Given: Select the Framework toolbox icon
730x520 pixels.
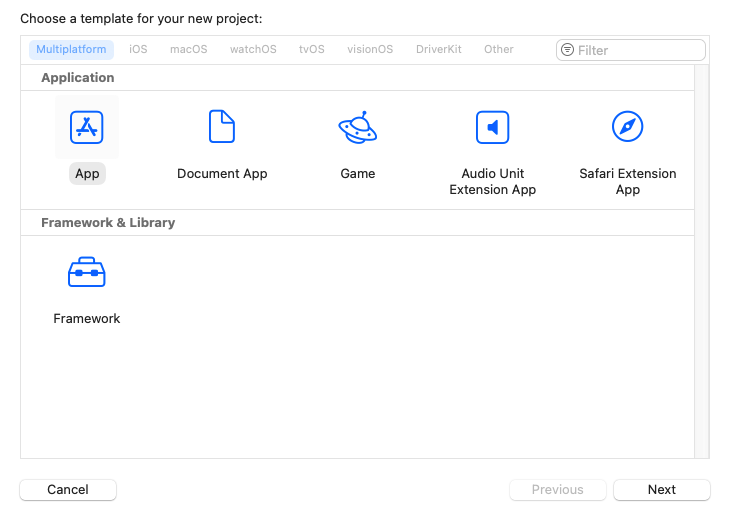Looking at the screenshot, I should [x=87, y=272].
